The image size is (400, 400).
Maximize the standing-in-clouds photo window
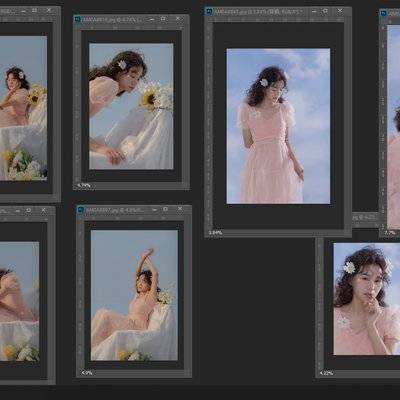326,11
